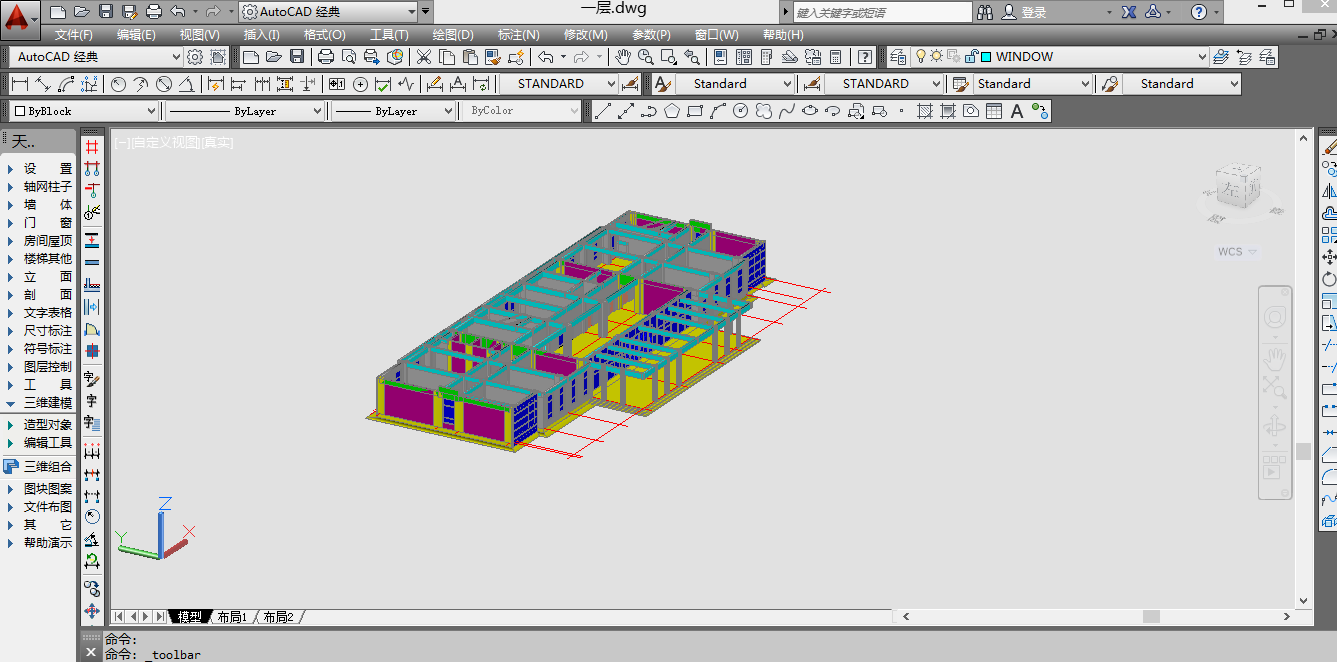1337x662 pixels.
Task: Toggle the layer lock padlock icon
Action: [970, 57]
